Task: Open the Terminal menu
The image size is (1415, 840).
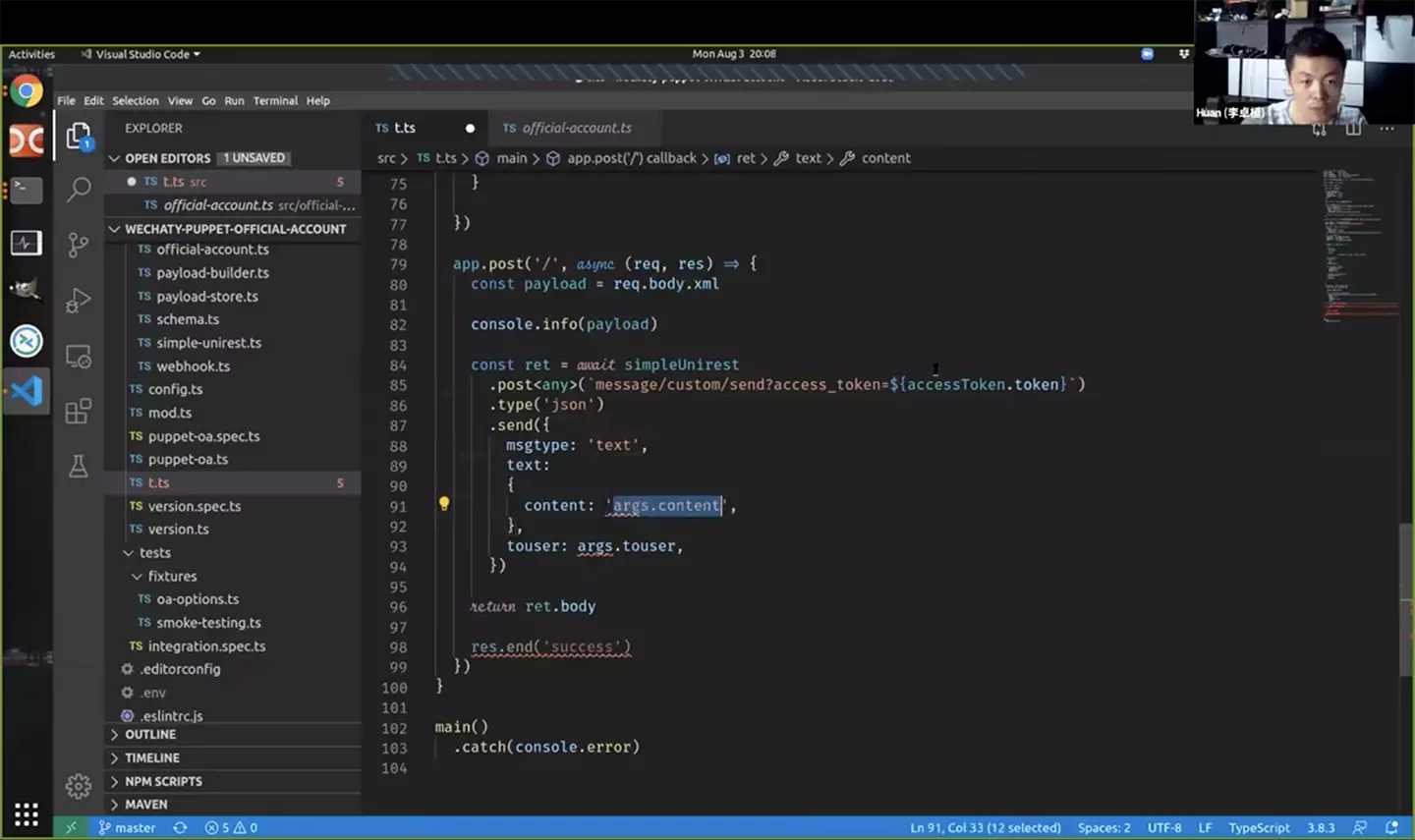Action: pyautogui.click(x=275, y=100)
